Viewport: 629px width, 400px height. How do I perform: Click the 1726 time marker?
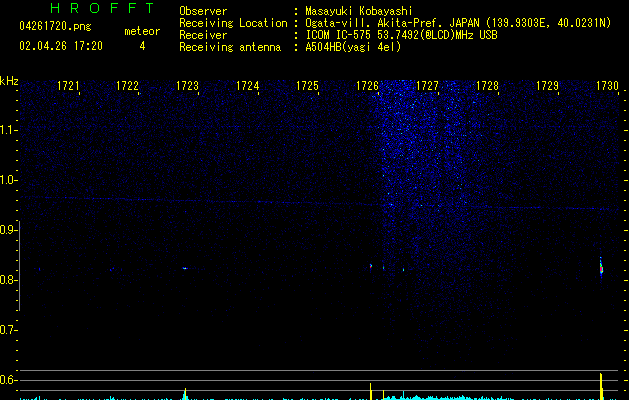point(367,86)
